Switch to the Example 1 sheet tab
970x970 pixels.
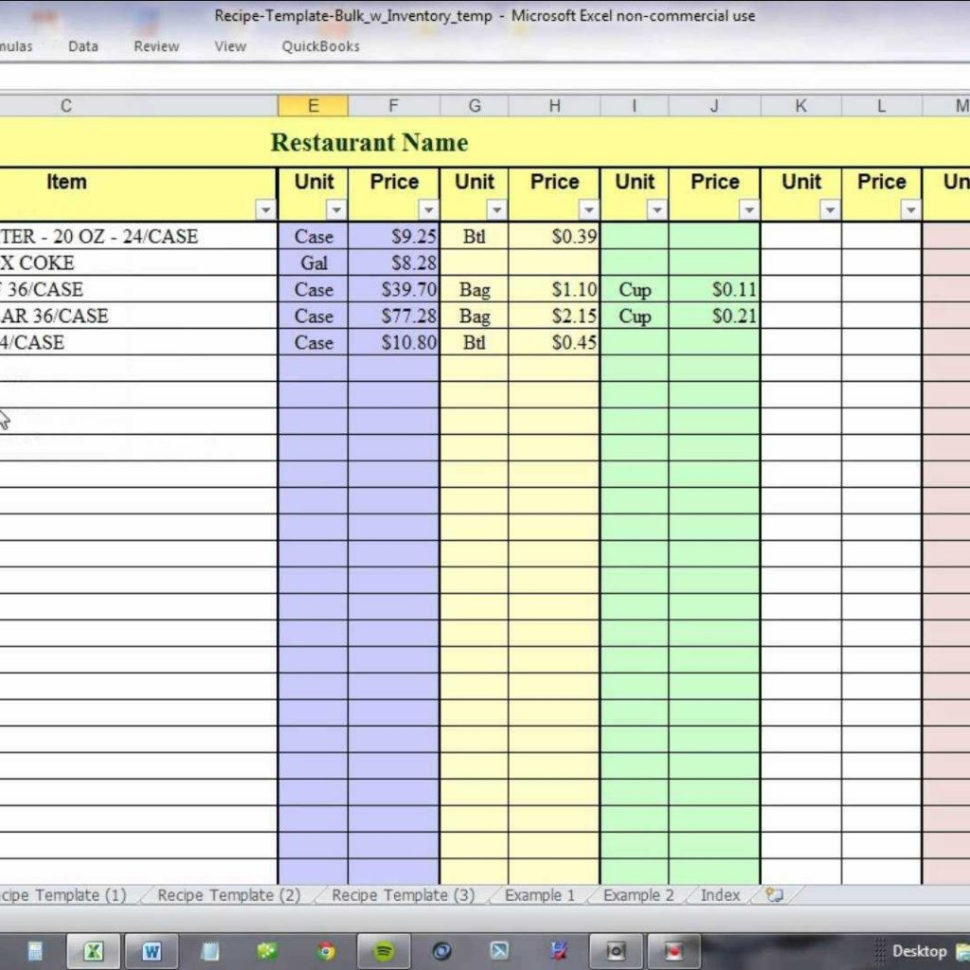[540, 895]
